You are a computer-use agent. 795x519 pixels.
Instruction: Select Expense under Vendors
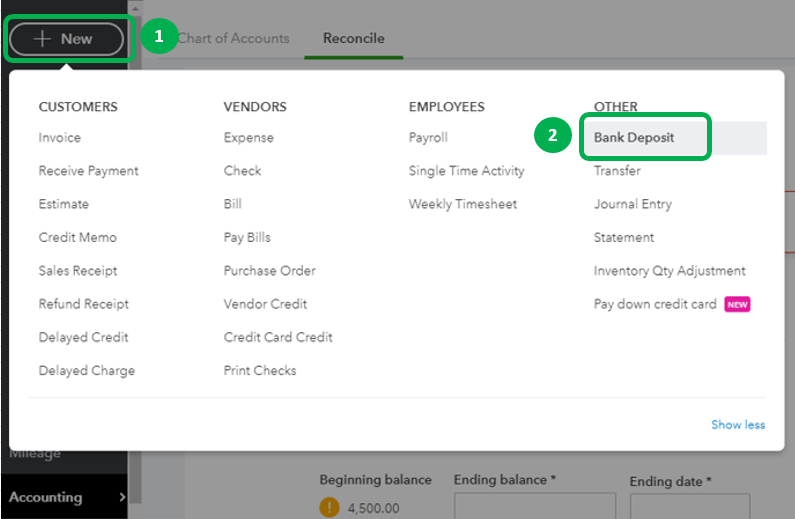[x=248, y=138]
